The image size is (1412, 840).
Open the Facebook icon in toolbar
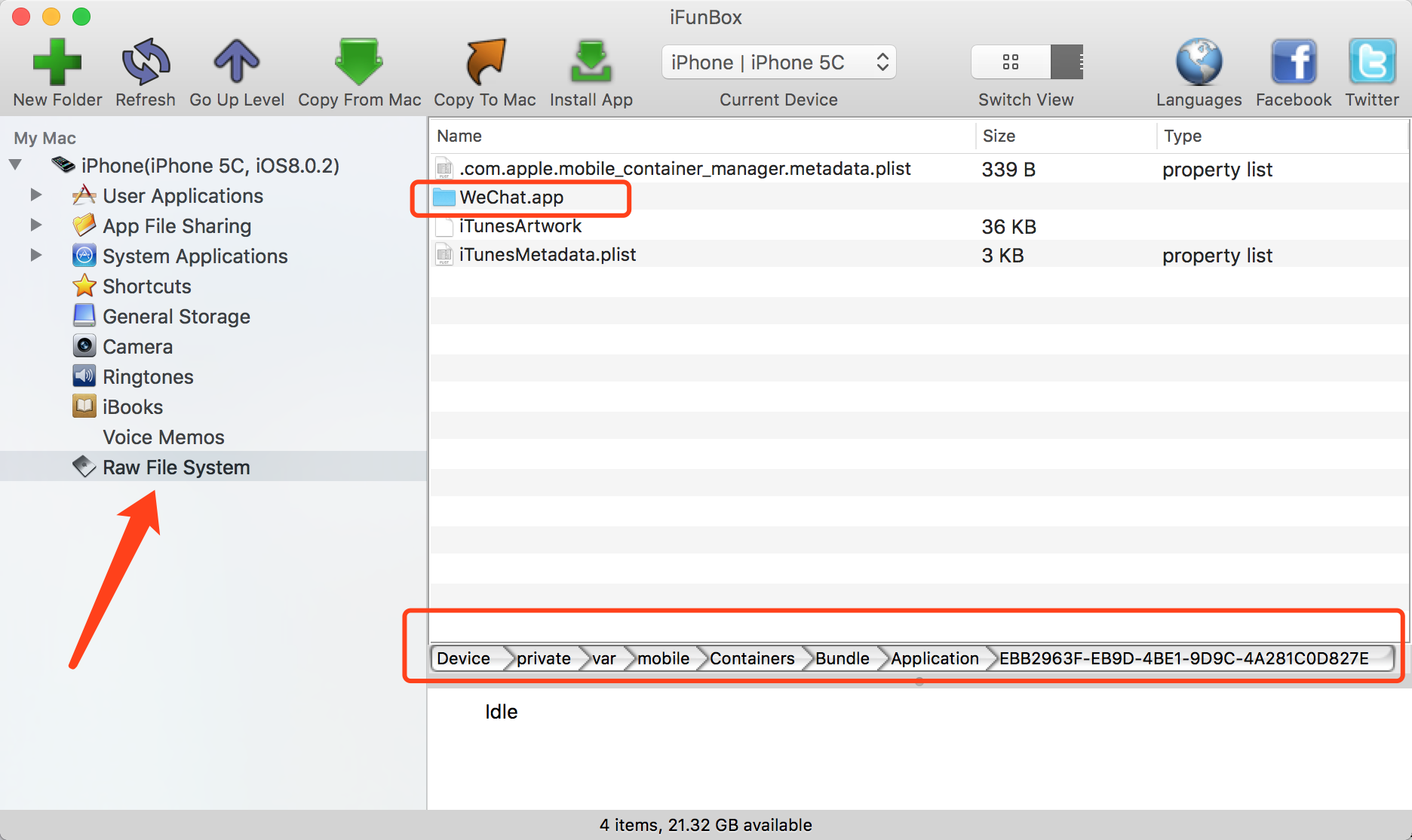click(1294, 62)
